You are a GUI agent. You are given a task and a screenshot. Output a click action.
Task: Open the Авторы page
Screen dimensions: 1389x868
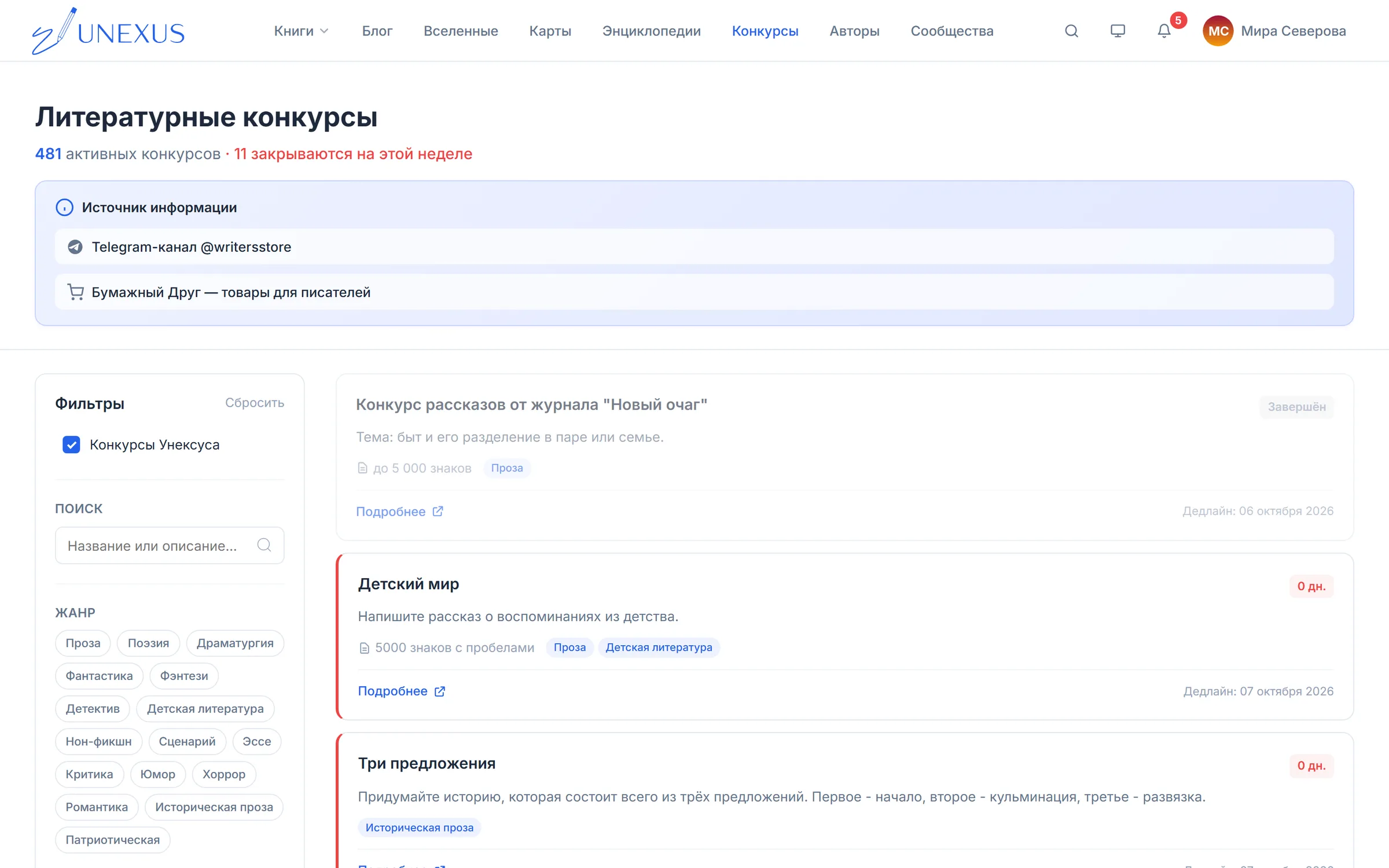coord(854,31)
